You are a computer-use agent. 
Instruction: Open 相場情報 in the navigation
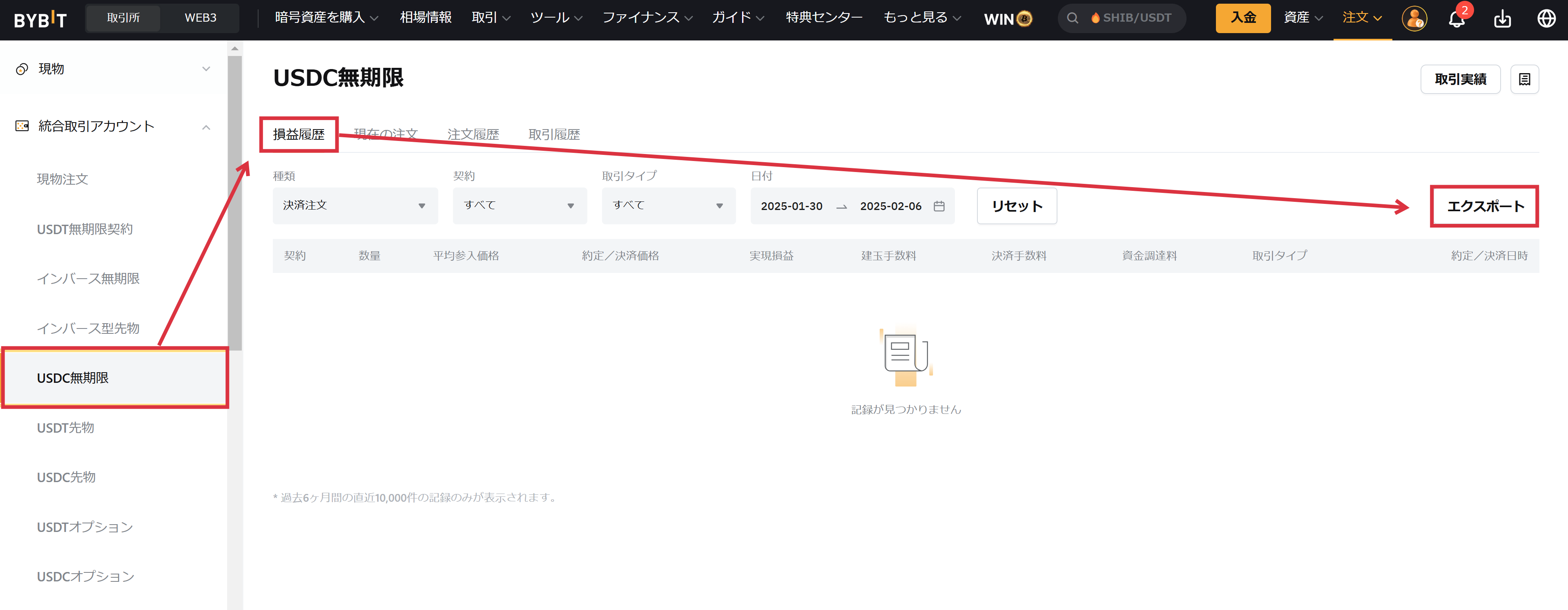click(x=426, y=18)
